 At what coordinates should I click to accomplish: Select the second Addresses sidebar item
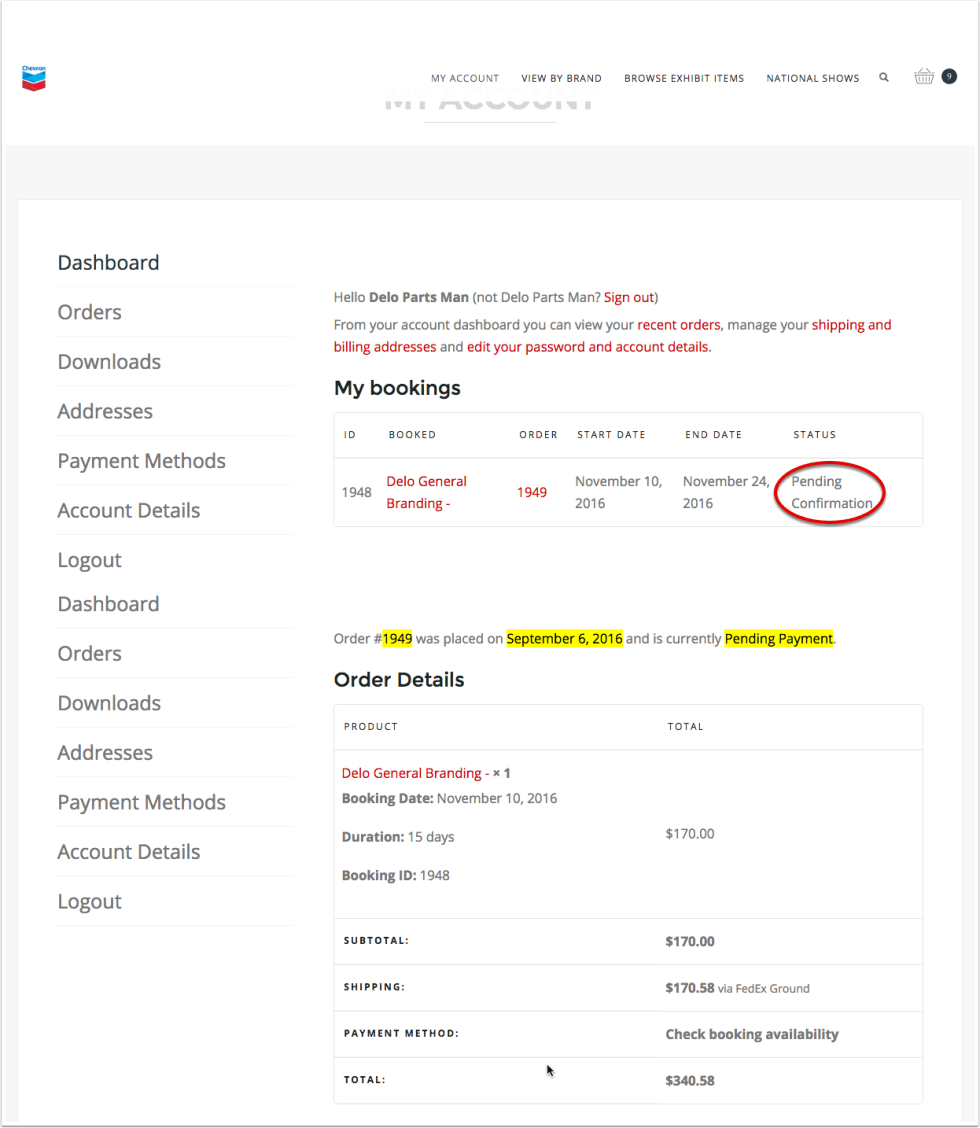pos(105,753)
